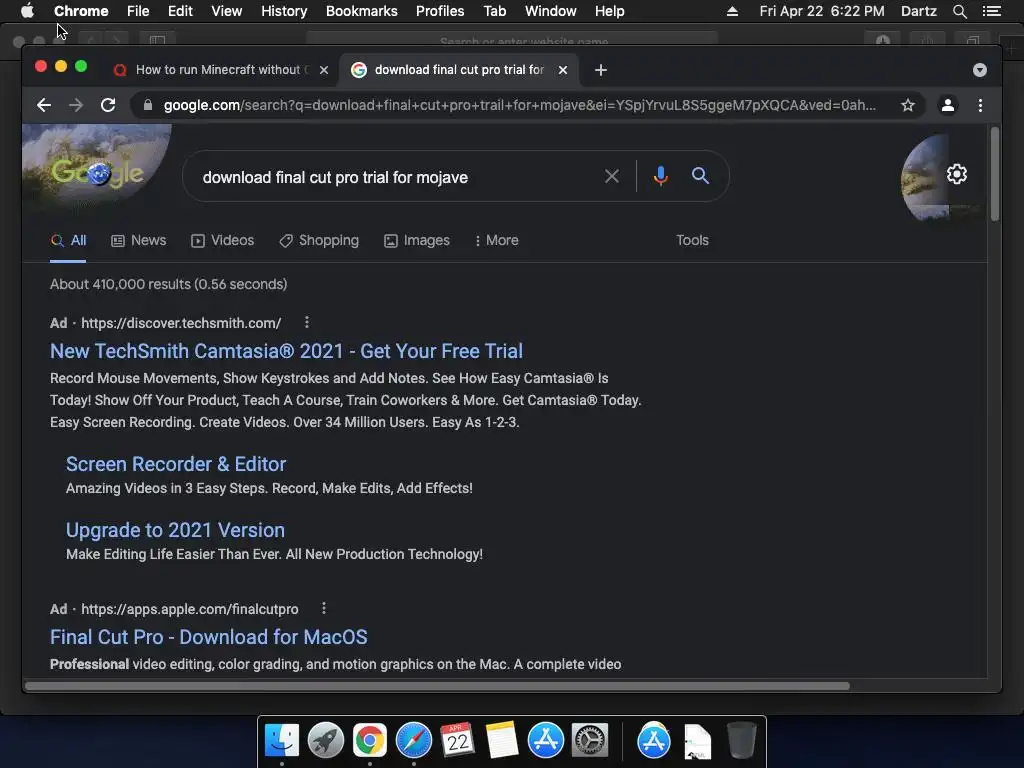Open the Help menu
1024x768 pixels.
(x=609, y=11)
